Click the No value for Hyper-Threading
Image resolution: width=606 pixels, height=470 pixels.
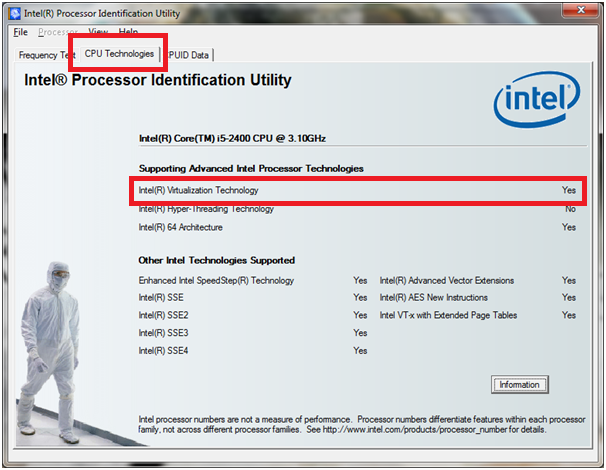[x=570, y=209]
